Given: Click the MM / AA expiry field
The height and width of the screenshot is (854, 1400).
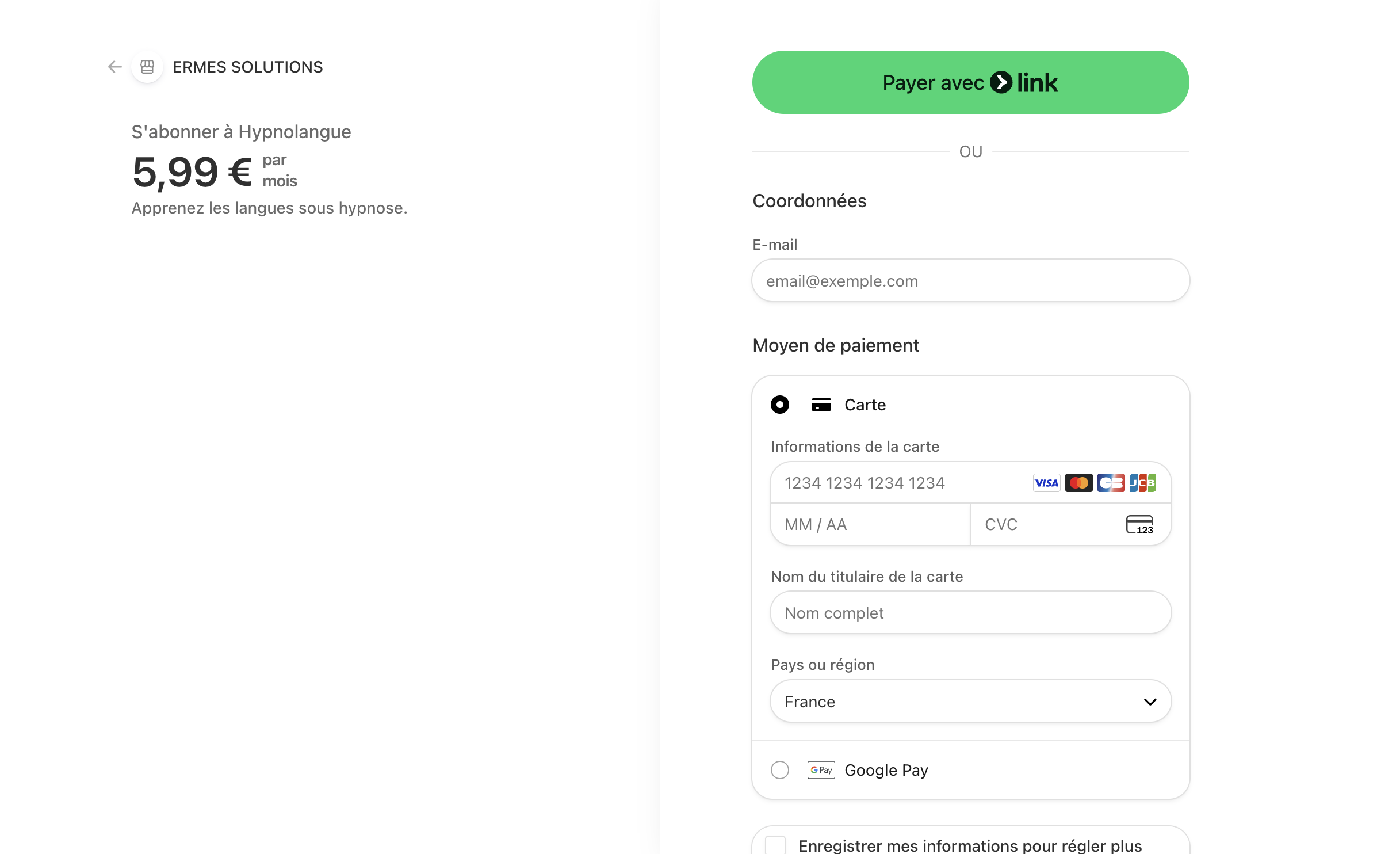Looking at the screenshot, I should tap(870, 524).
